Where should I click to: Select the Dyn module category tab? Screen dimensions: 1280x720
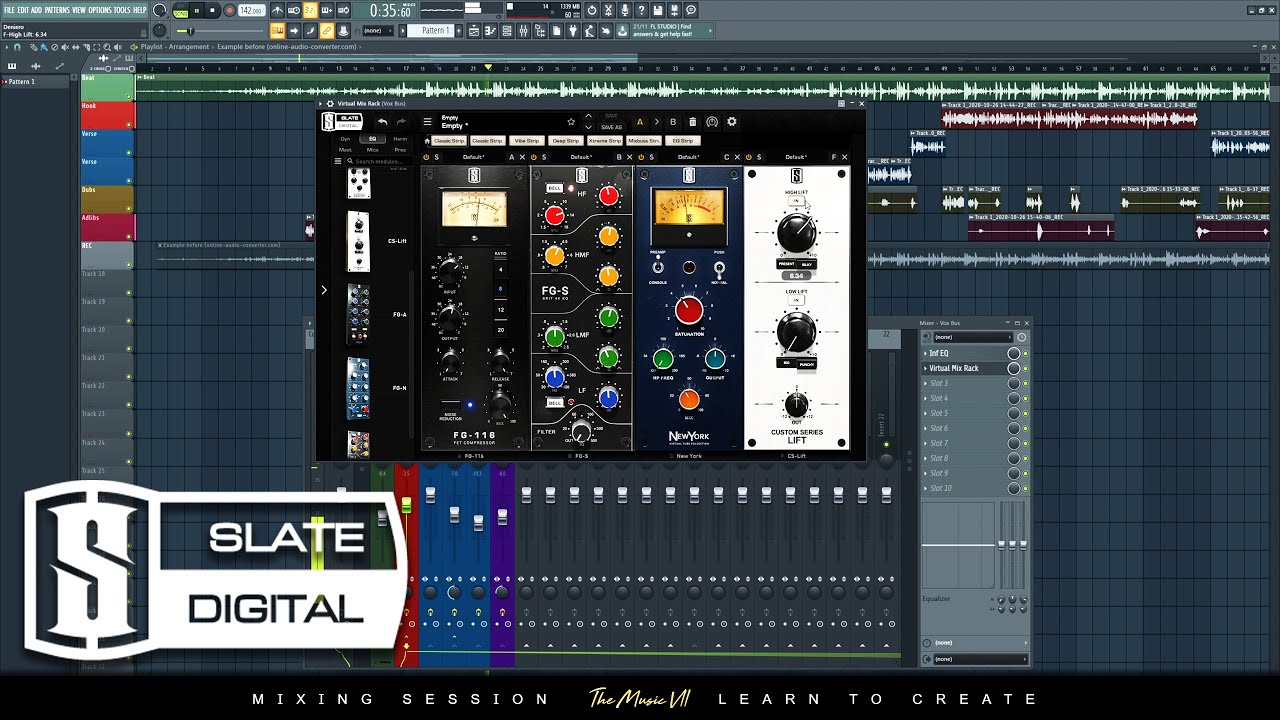pos(345,139)
